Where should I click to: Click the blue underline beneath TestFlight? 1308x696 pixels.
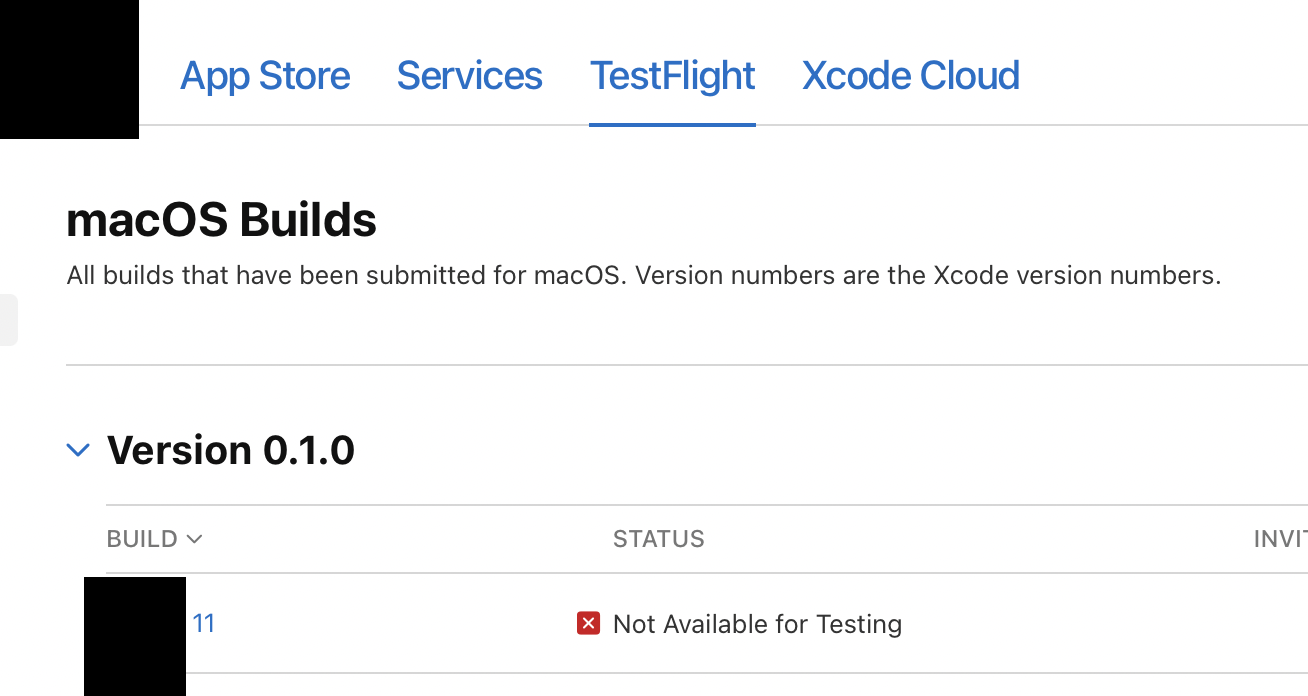tap(672, 125)
